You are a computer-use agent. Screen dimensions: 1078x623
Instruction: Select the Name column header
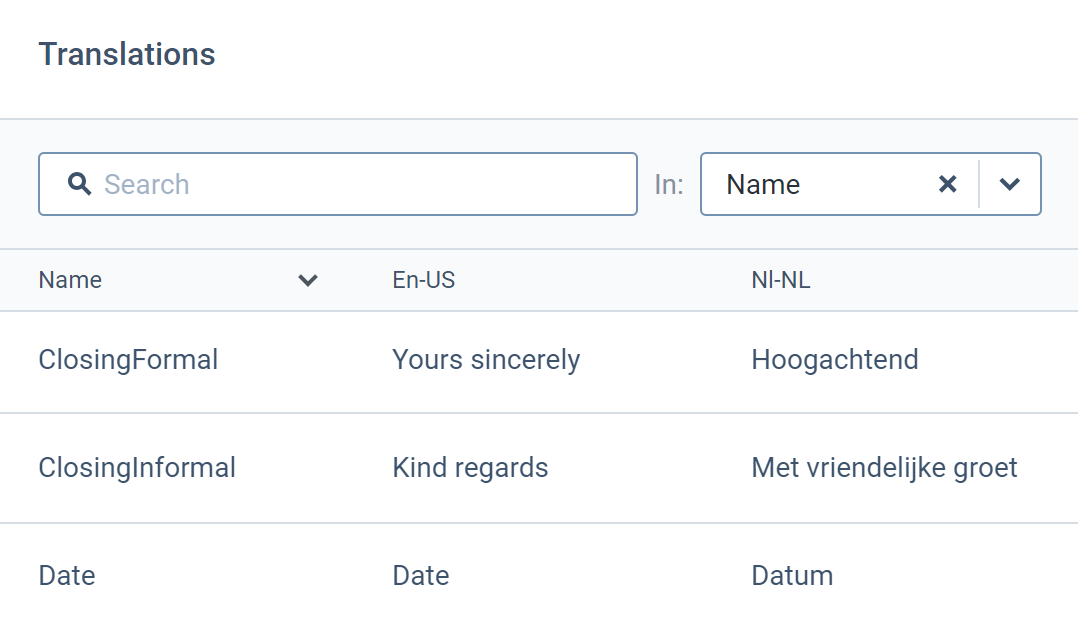(69, 281)
